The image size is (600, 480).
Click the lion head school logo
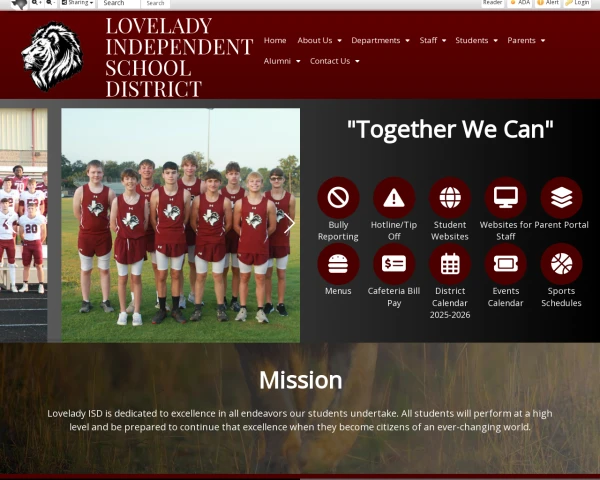coord(52,56)
